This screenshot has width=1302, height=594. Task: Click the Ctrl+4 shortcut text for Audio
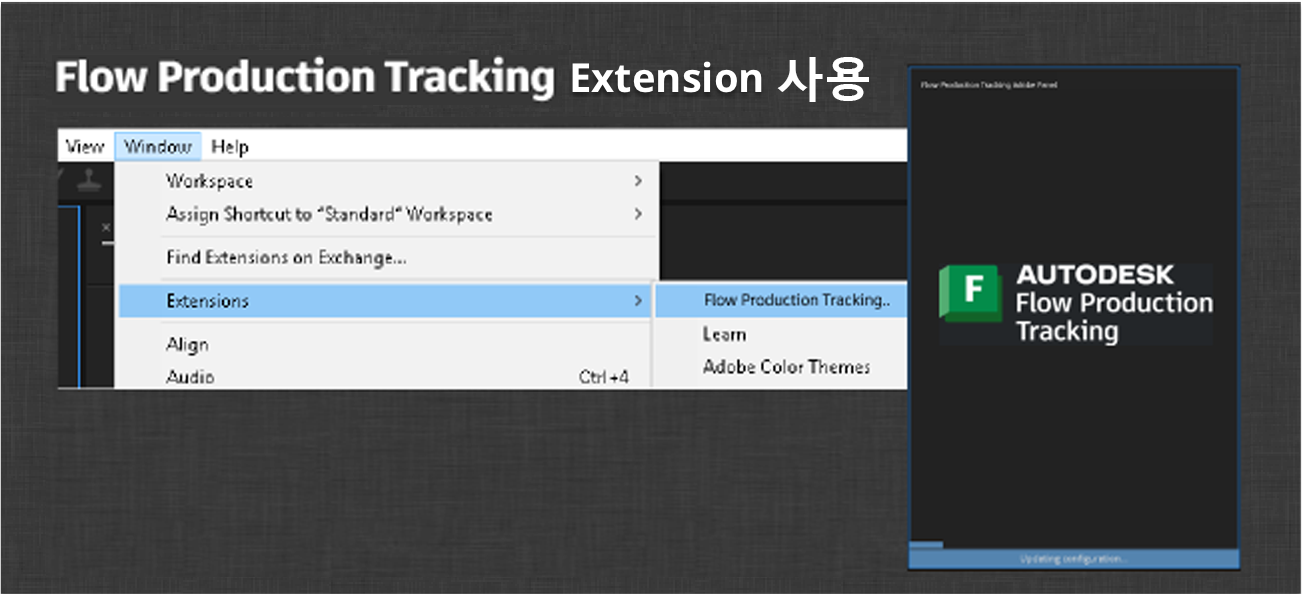(x=604, y=377)
